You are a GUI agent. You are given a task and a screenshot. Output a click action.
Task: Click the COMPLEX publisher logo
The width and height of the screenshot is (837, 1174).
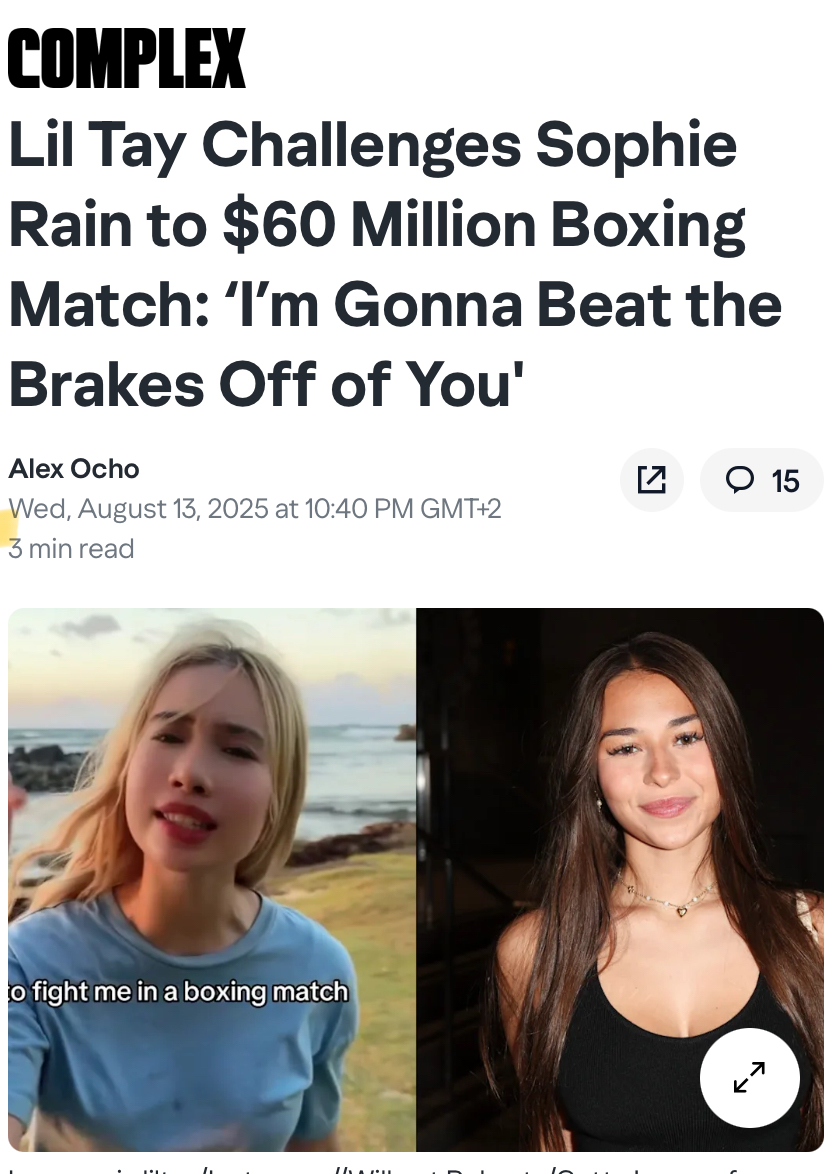[127, 58]
